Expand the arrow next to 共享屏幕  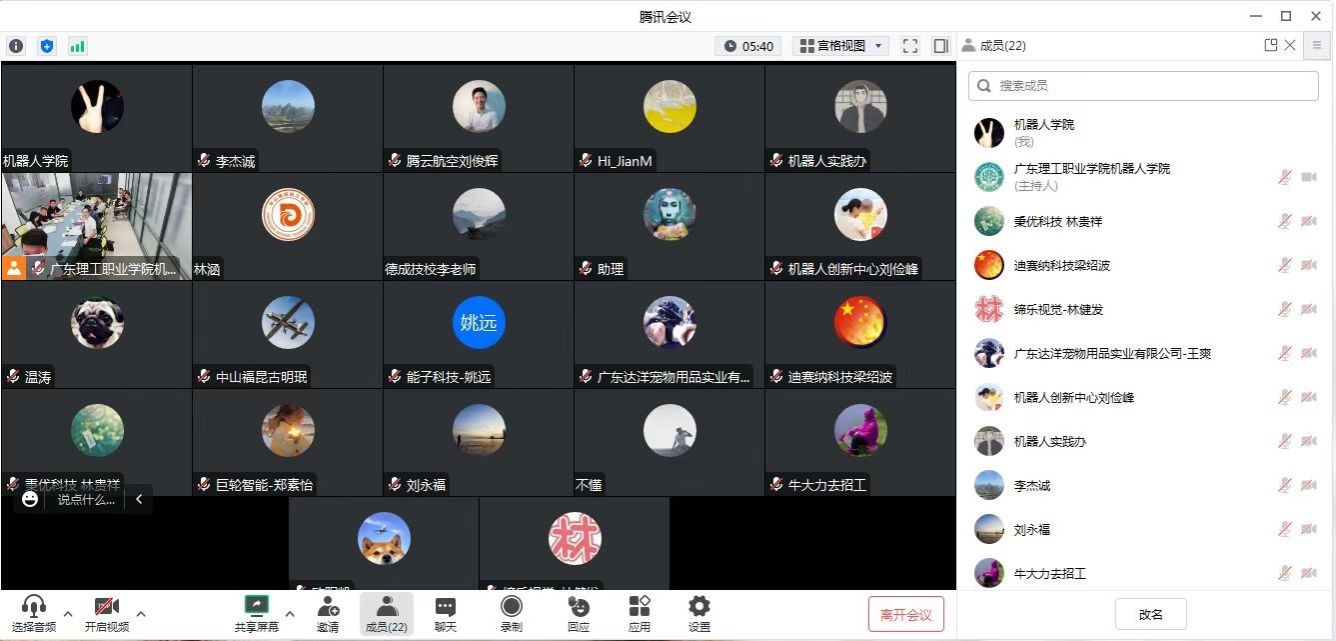290,614
